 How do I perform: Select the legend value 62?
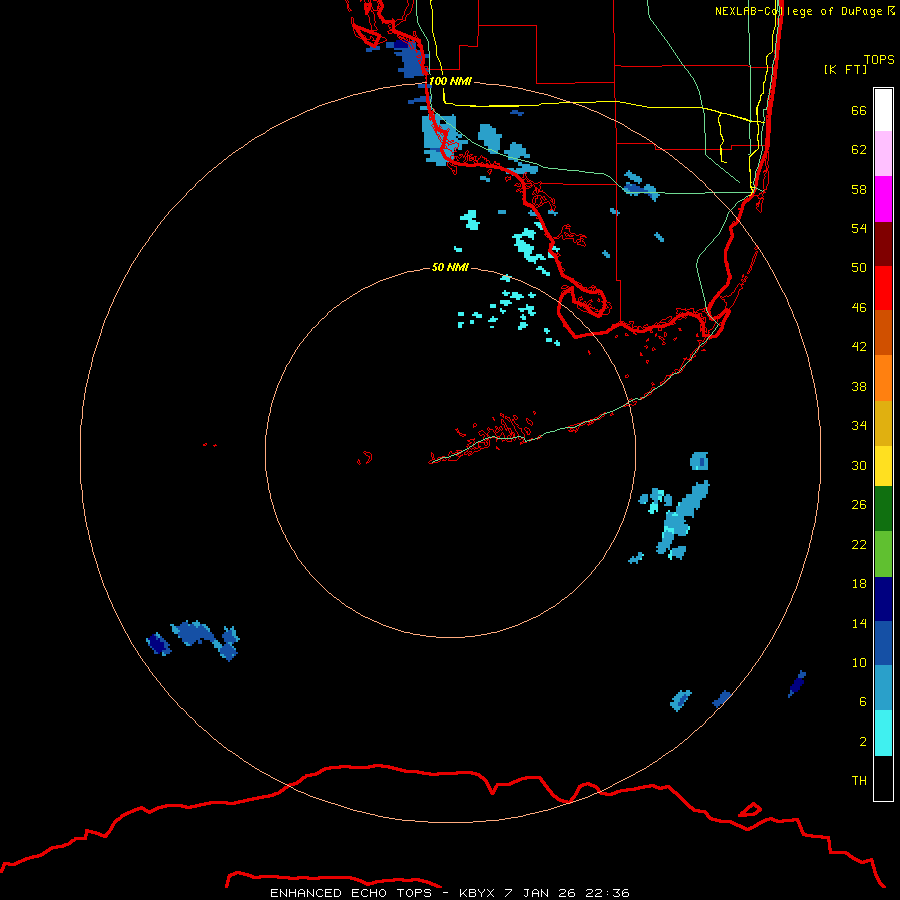[x=859, y=149]
